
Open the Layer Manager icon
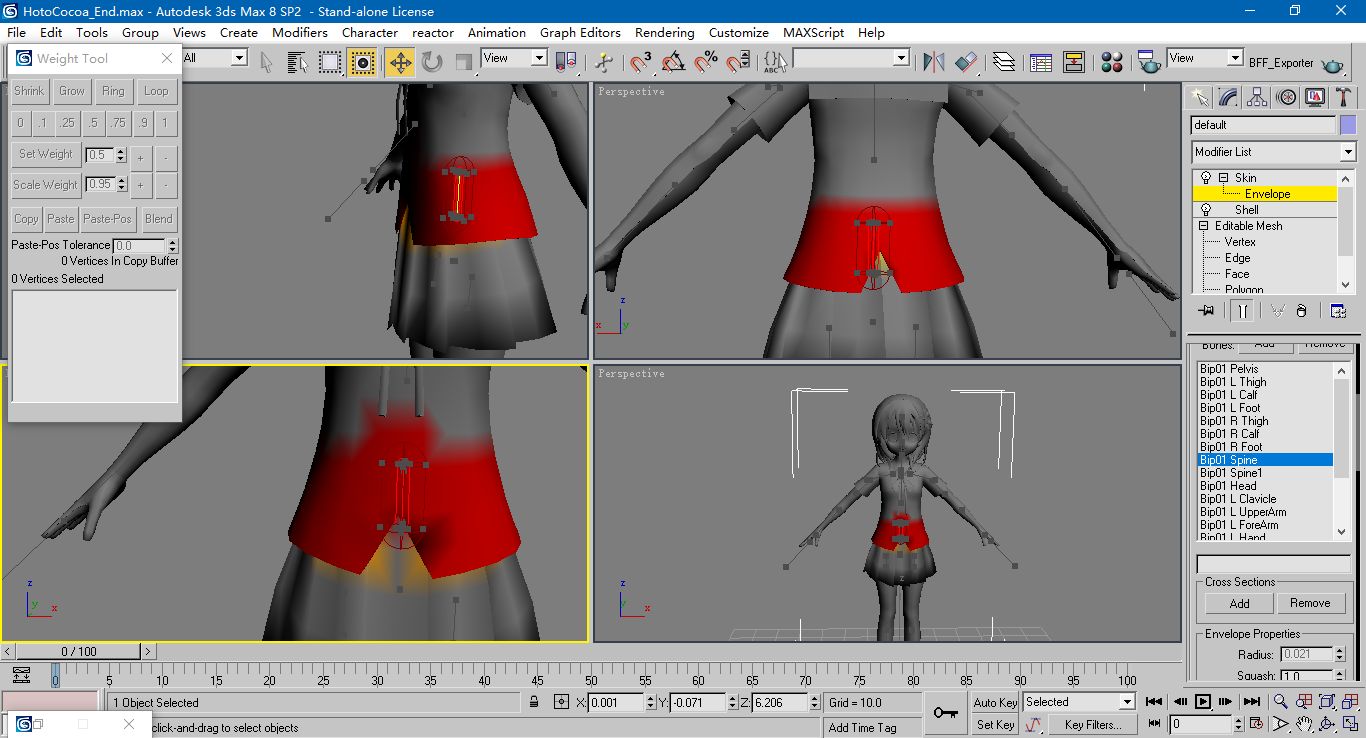(x=1004, y=62)
